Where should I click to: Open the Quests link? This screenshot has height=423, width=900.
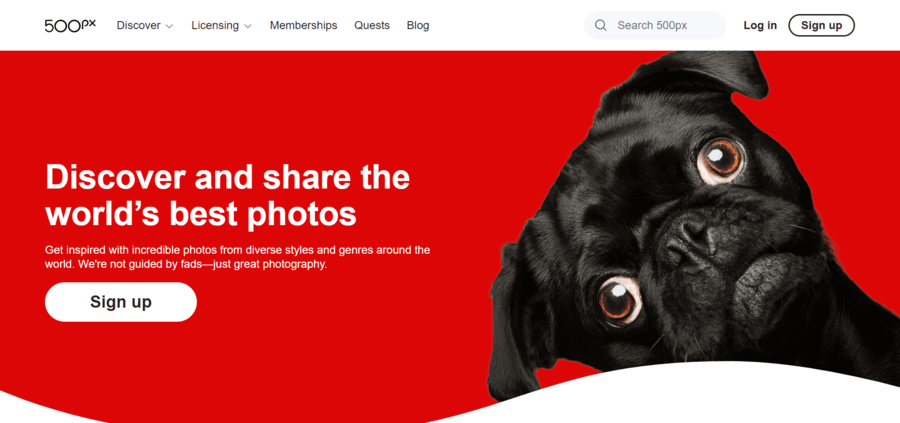click(x=372, y=25)
